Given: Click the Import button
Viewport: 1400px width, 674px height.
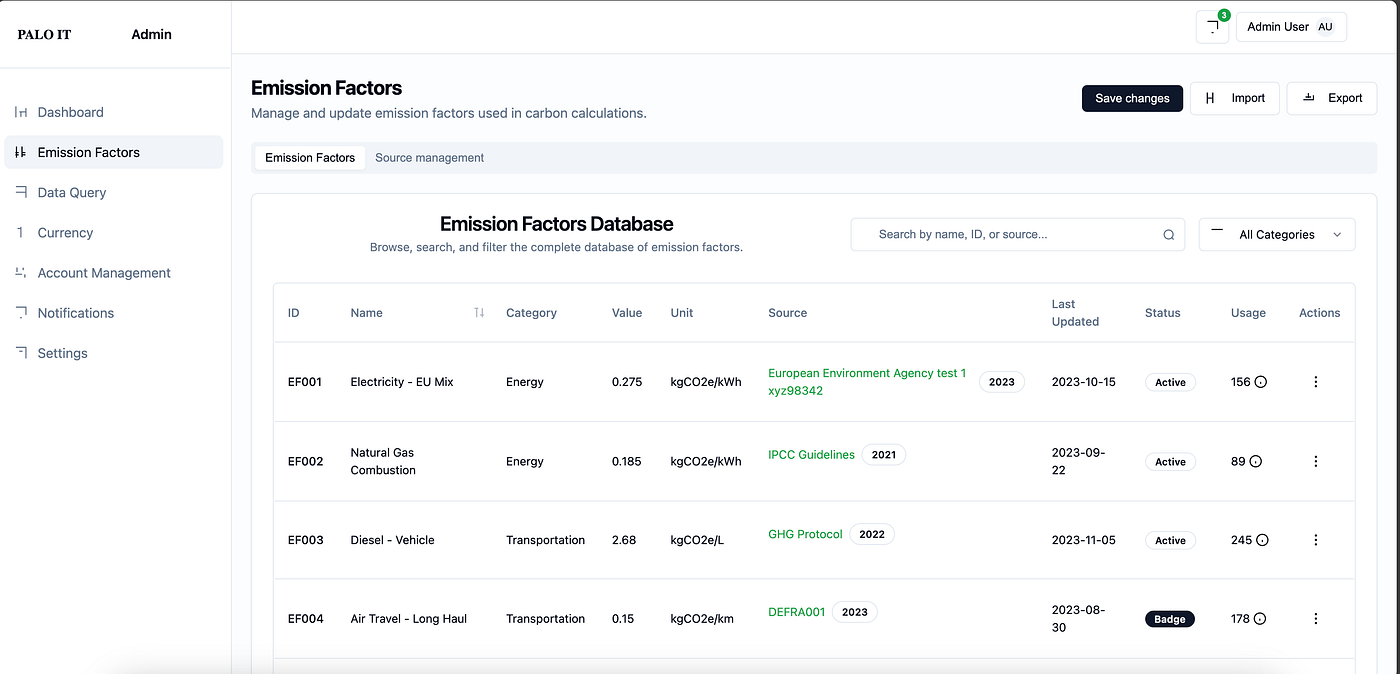Looking at the screenshot, I should (1235, 98).
